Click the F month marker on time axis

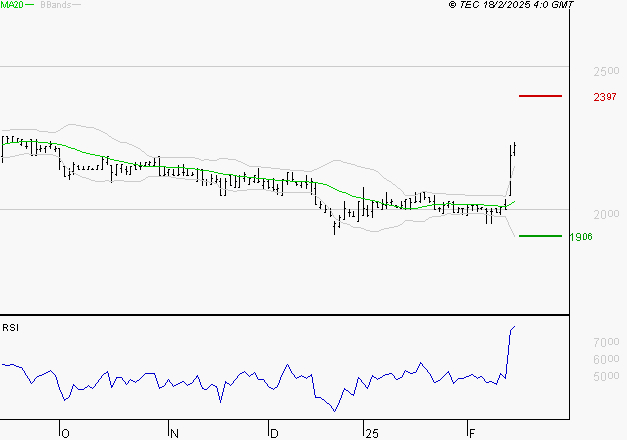pos(472,433)
